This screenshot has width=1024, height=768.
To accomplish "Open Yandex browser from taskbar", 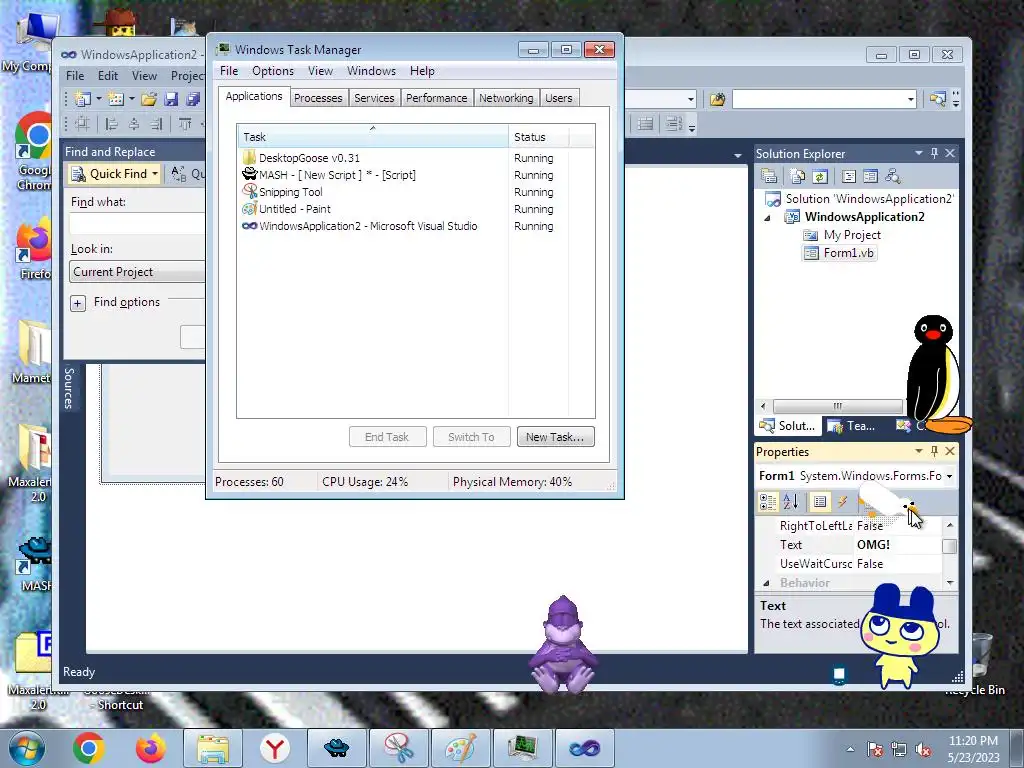I will tap(274, 748).
